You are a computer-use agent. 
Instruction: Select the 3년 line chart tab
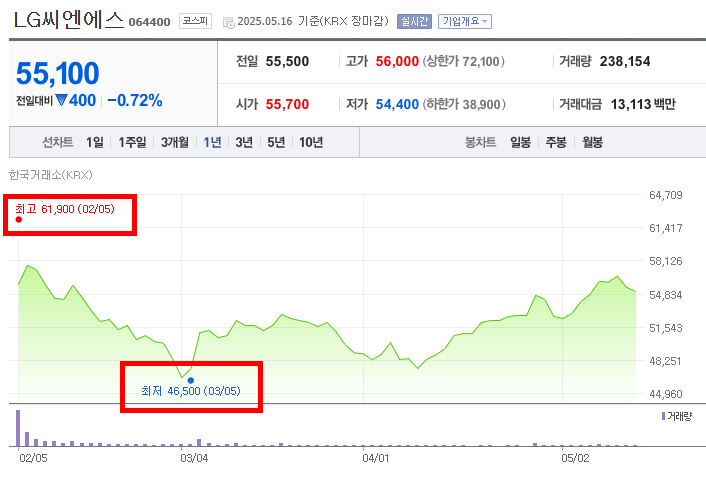244,142
